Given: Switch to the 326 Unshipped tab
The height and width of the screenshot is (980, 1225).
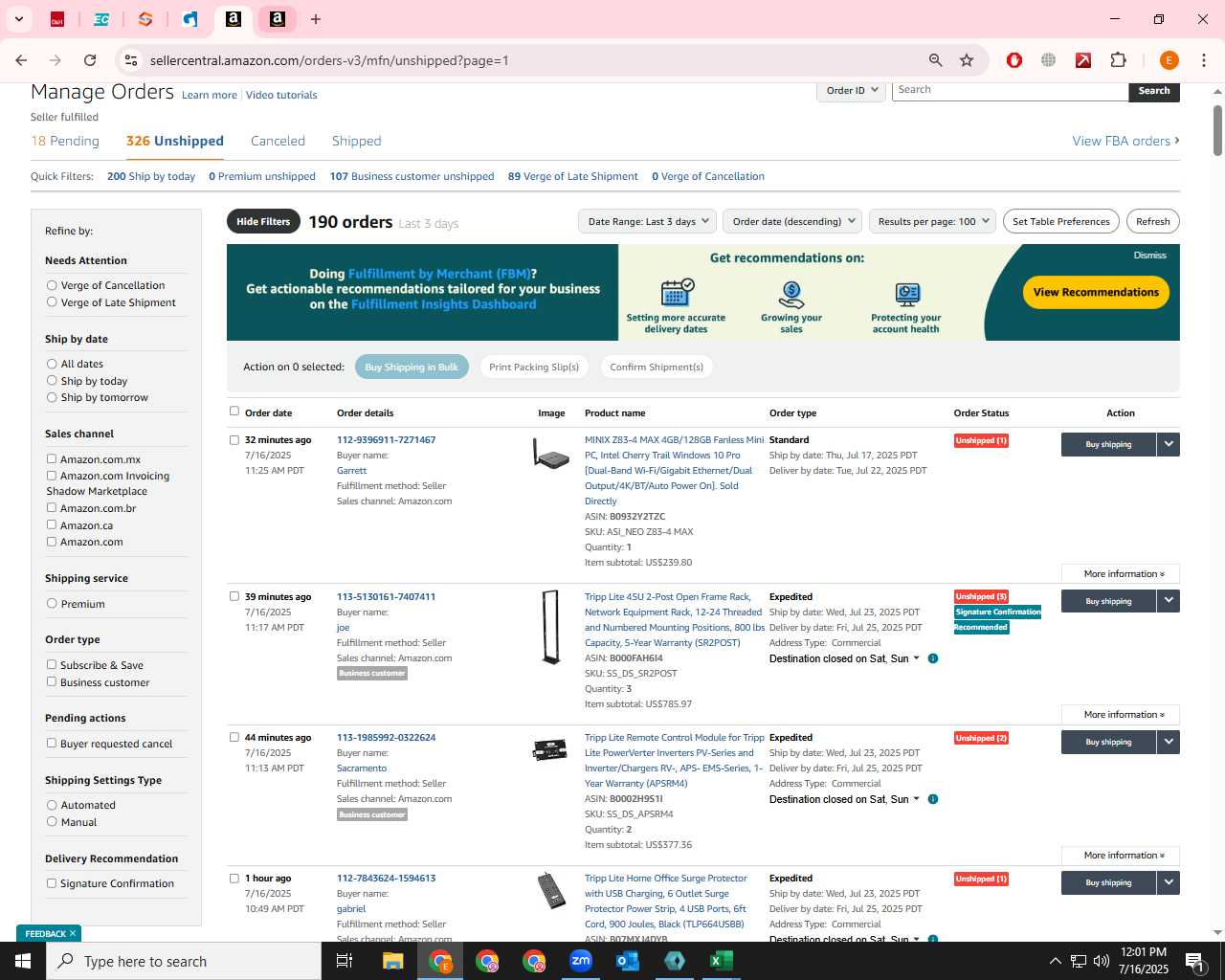Looking at the screenshot, I should coord(175,141).
